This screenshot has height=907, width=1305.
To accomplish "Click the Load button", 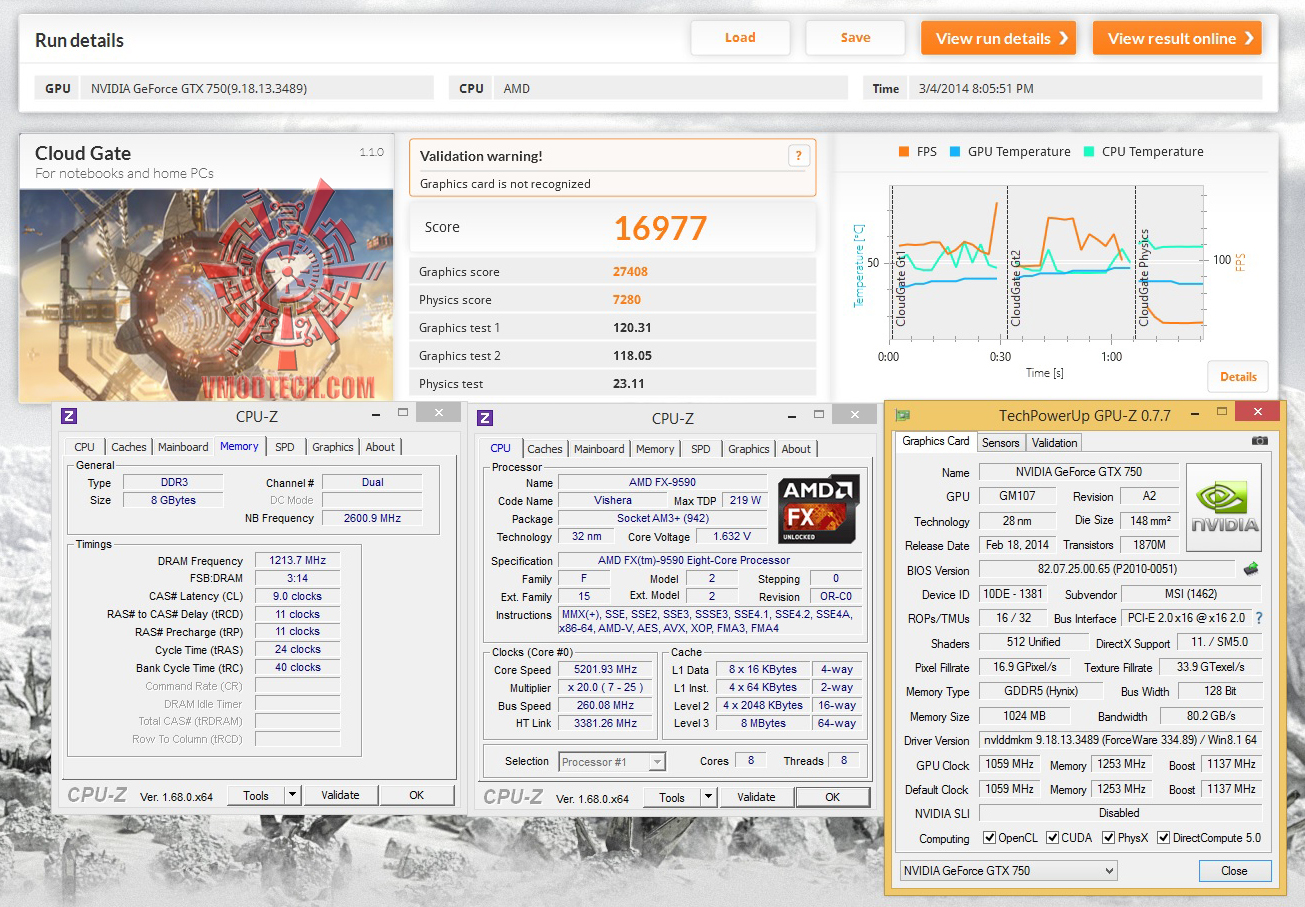I will coord(740,38).
